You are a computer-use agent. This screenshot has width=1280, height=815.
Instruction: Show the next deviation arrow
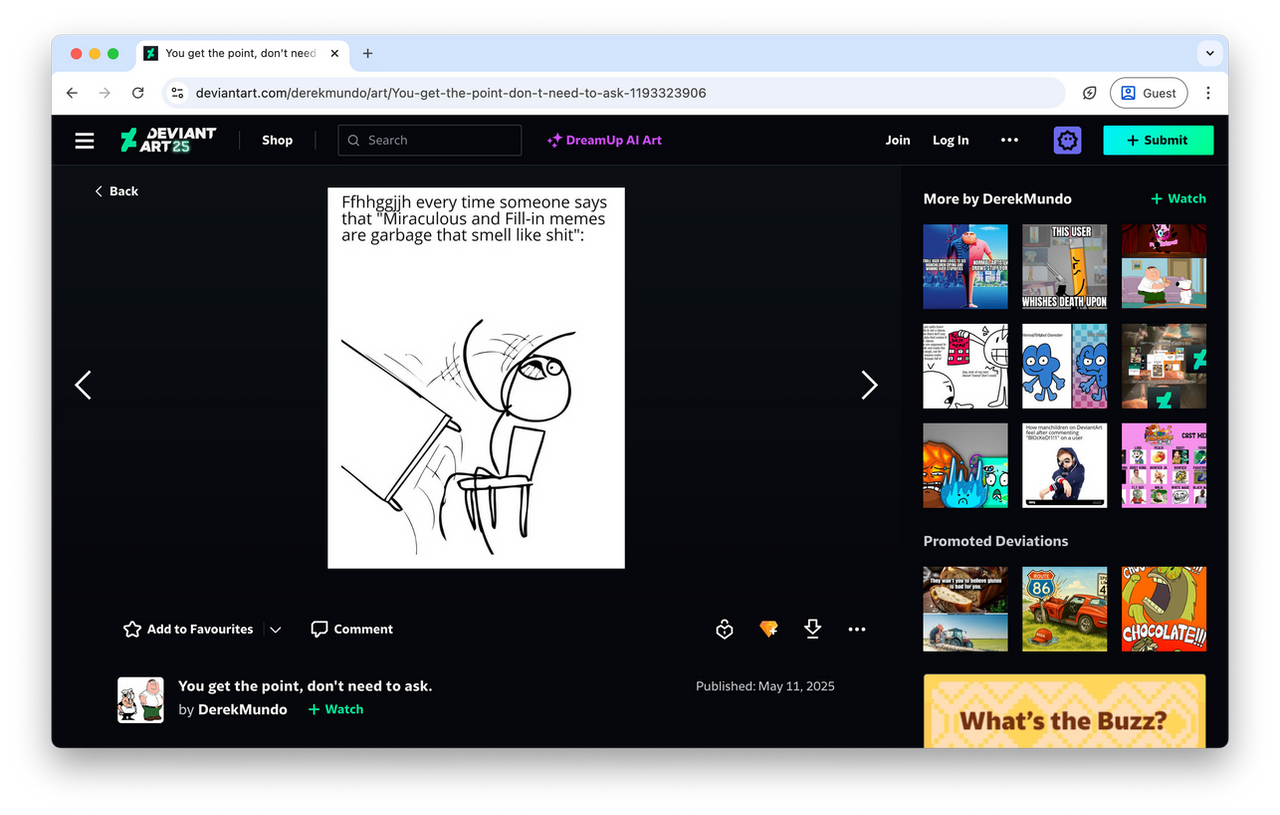click(870, 385)
